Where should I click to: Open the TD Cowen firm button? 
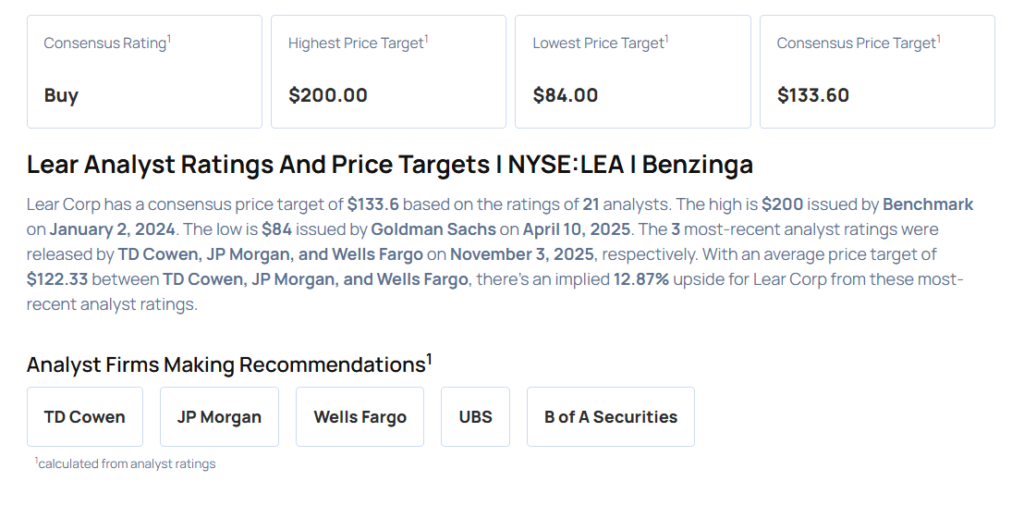click(85, 417)
